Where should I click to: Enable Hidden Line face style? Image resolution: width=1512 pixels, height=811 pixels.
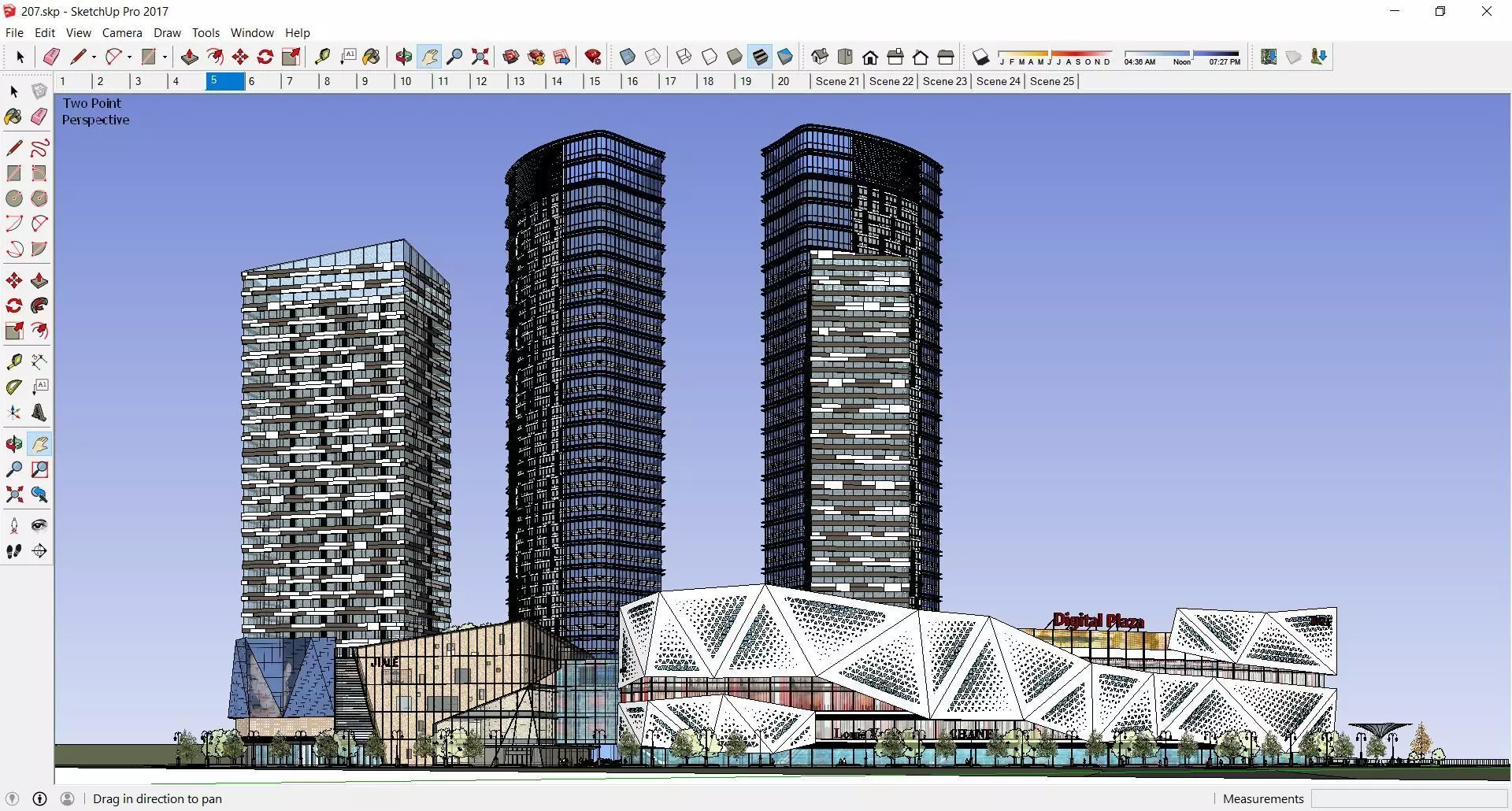tap(710, 57)
